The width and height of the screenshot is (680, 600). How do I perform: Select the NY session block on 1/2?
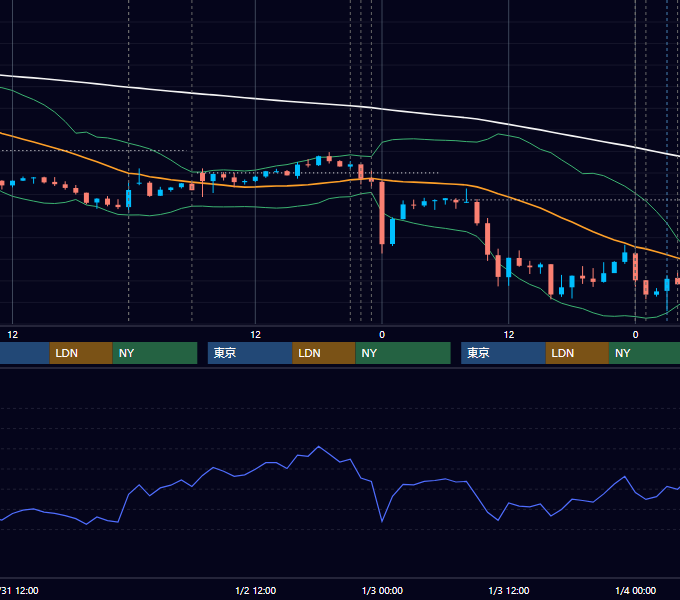point(403,353)
